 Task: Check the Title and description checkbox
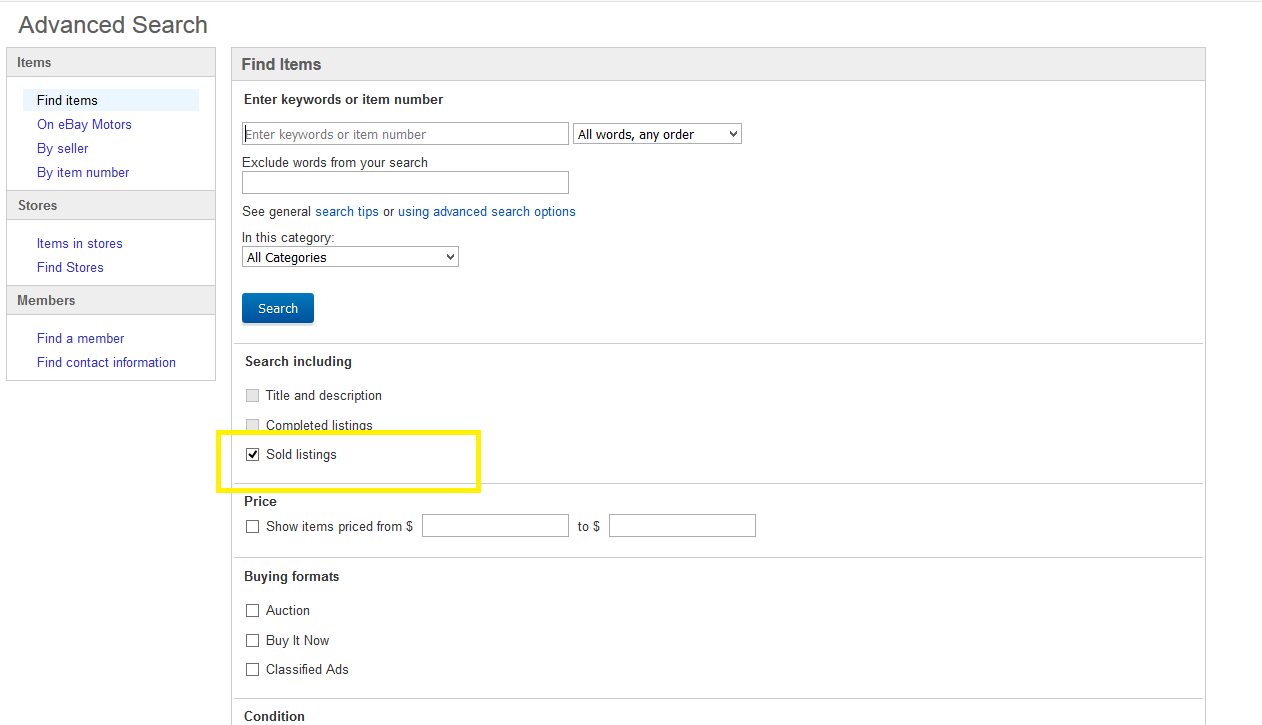pos(252,396)
